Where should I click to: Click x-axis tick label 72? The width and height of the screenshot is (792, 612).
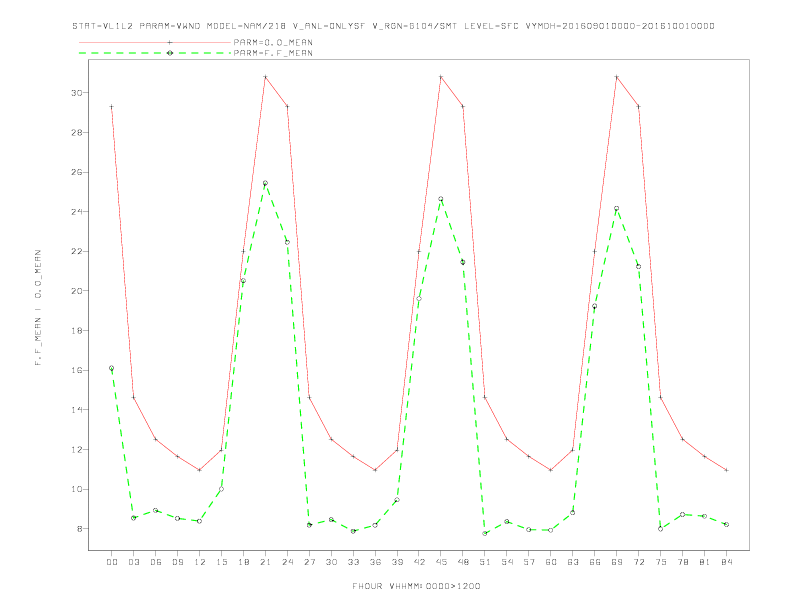tap(639, 562)
